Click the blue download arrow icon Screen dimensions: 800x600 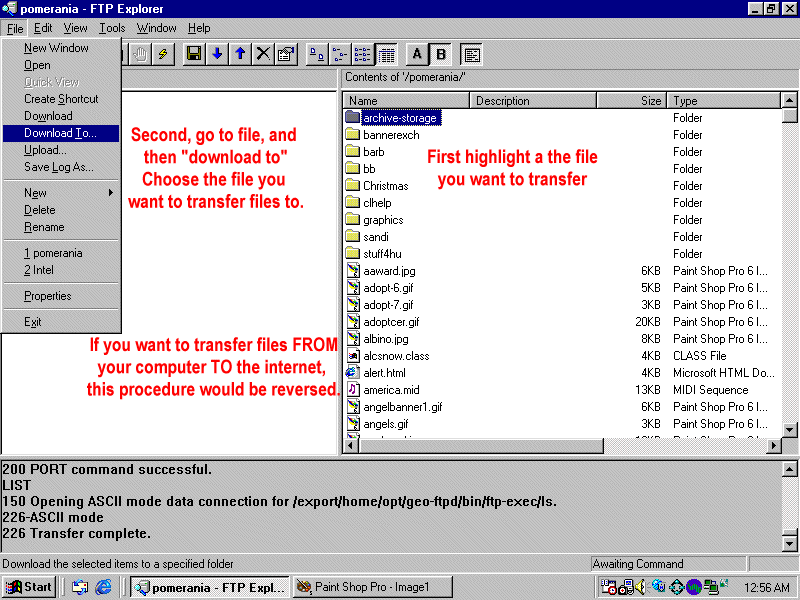pos(217,54)
